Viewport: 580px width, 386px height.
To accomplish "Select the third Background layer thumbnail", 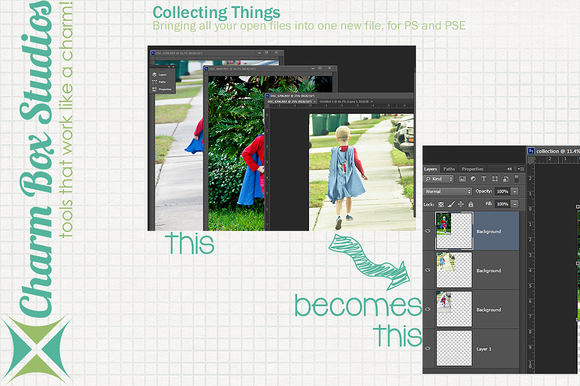I will (454, 309).
